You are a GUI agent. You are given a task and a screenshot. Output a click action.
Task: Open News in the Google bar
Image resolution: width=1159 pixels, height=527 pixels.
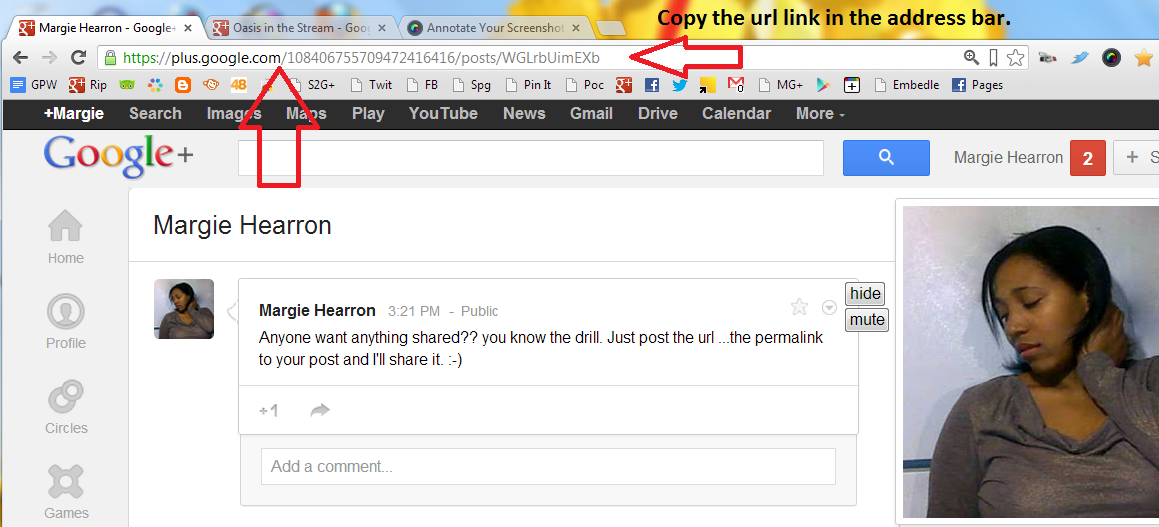click(x=524, y=114)
